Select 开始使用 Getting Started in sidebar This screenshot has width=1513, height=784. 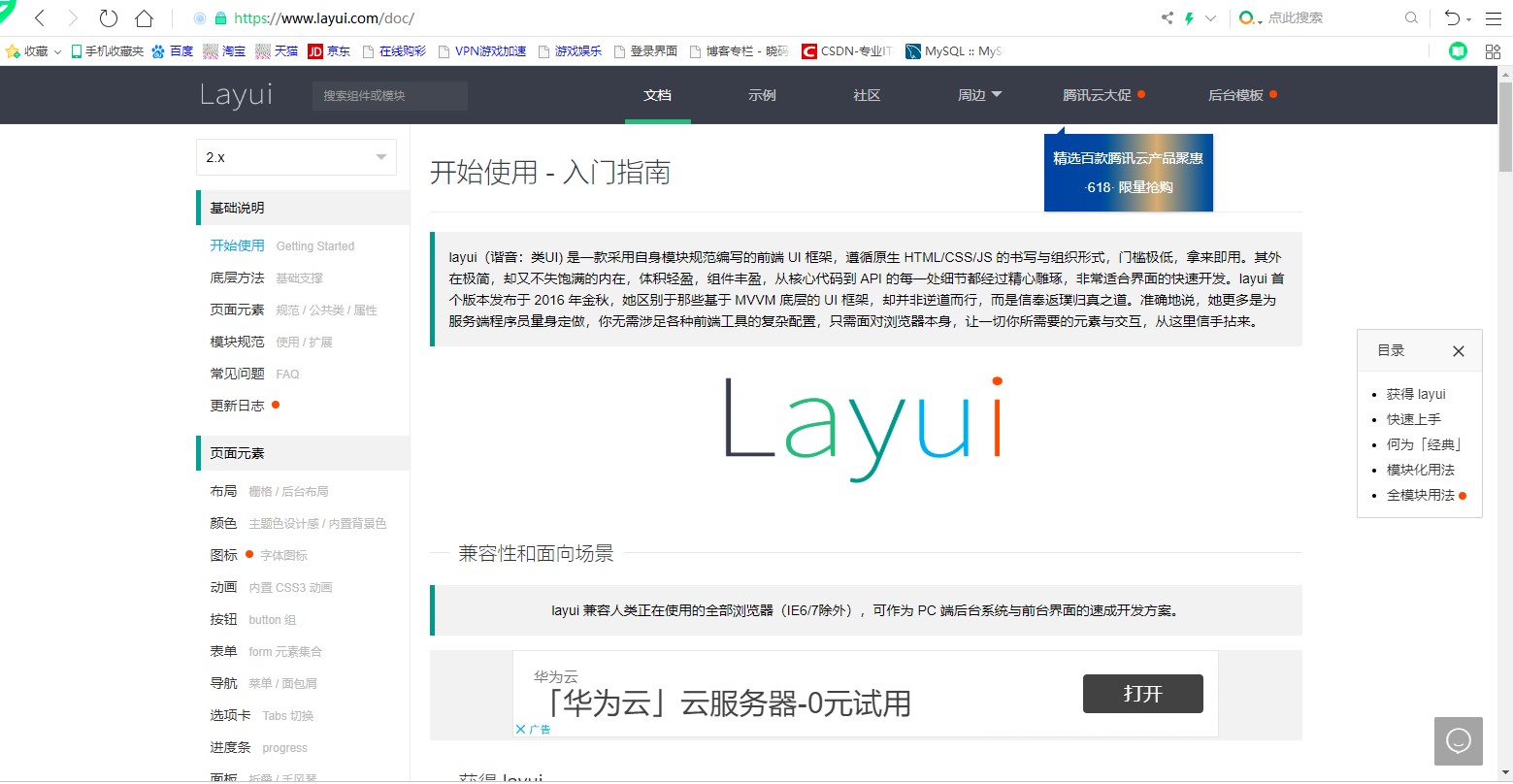tap(282, 245)
